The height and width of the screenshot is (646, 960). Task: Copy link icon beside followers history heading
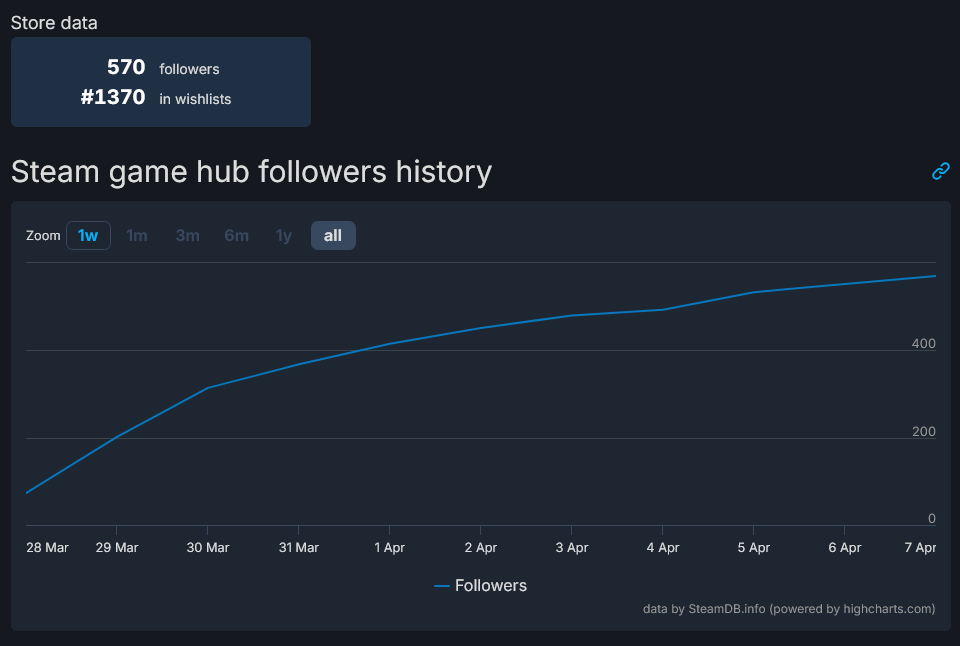tap(940, 171)
